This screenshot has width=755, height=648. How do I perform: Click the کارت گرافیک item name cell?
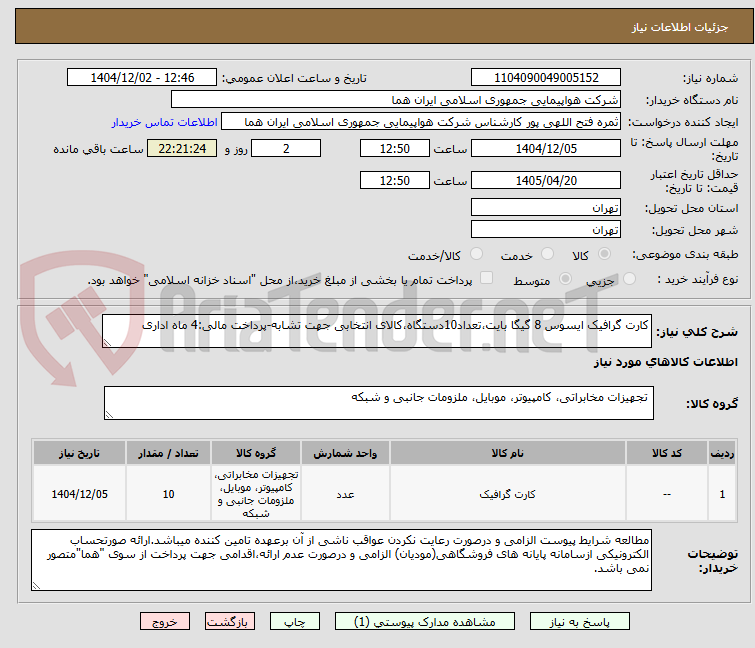(508, 494)
